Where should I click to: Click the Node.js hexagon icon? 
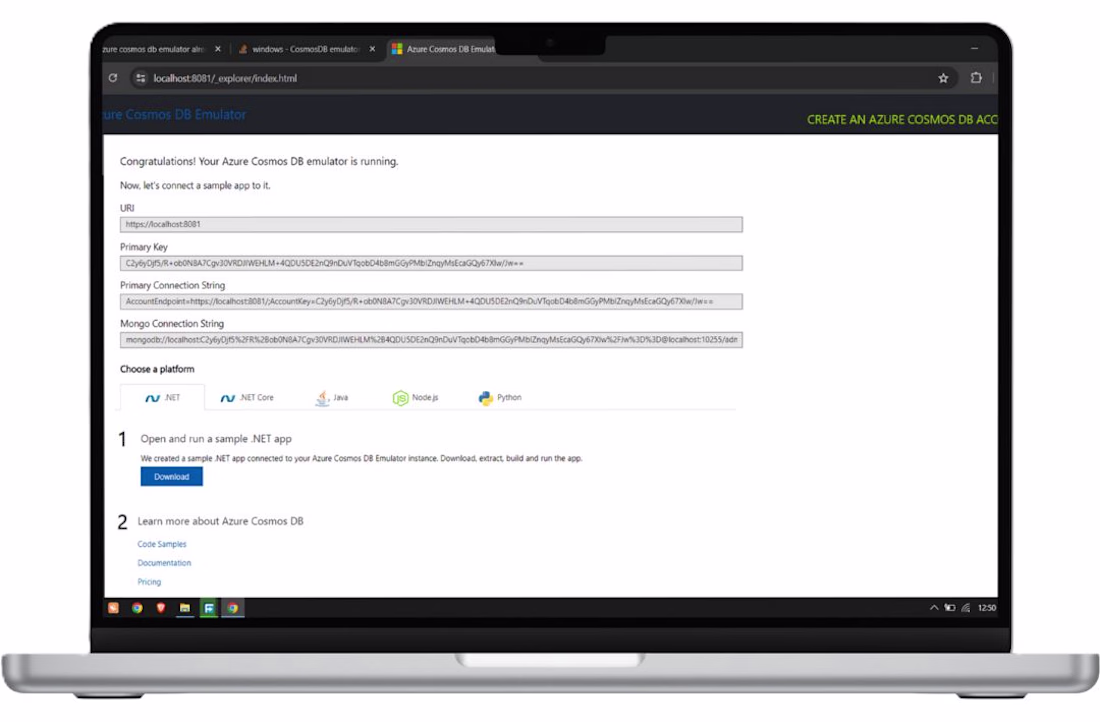click(x=400, y=399)
